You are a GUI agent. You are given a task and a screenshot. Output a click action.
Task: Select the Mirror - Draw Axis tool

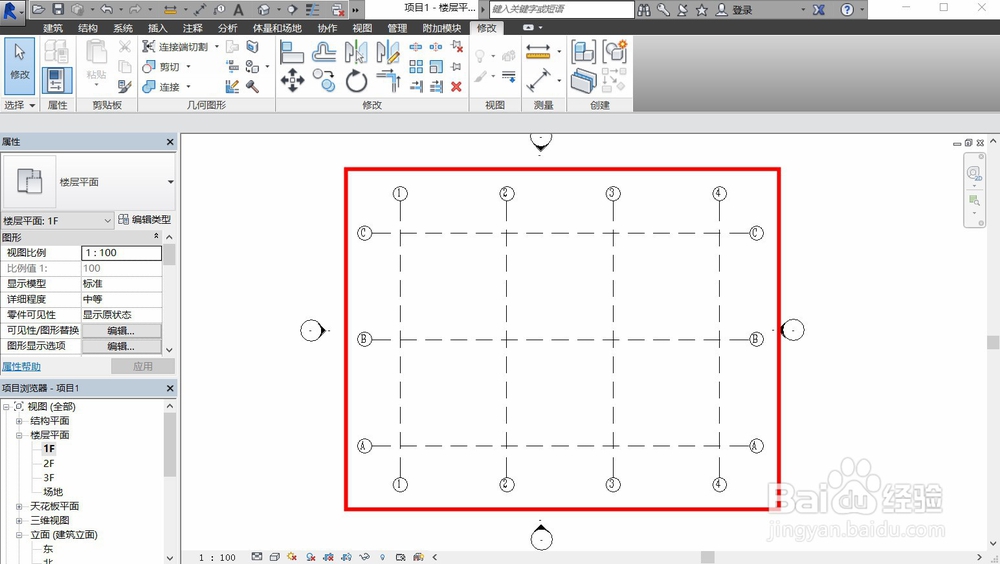pos(388,52)
